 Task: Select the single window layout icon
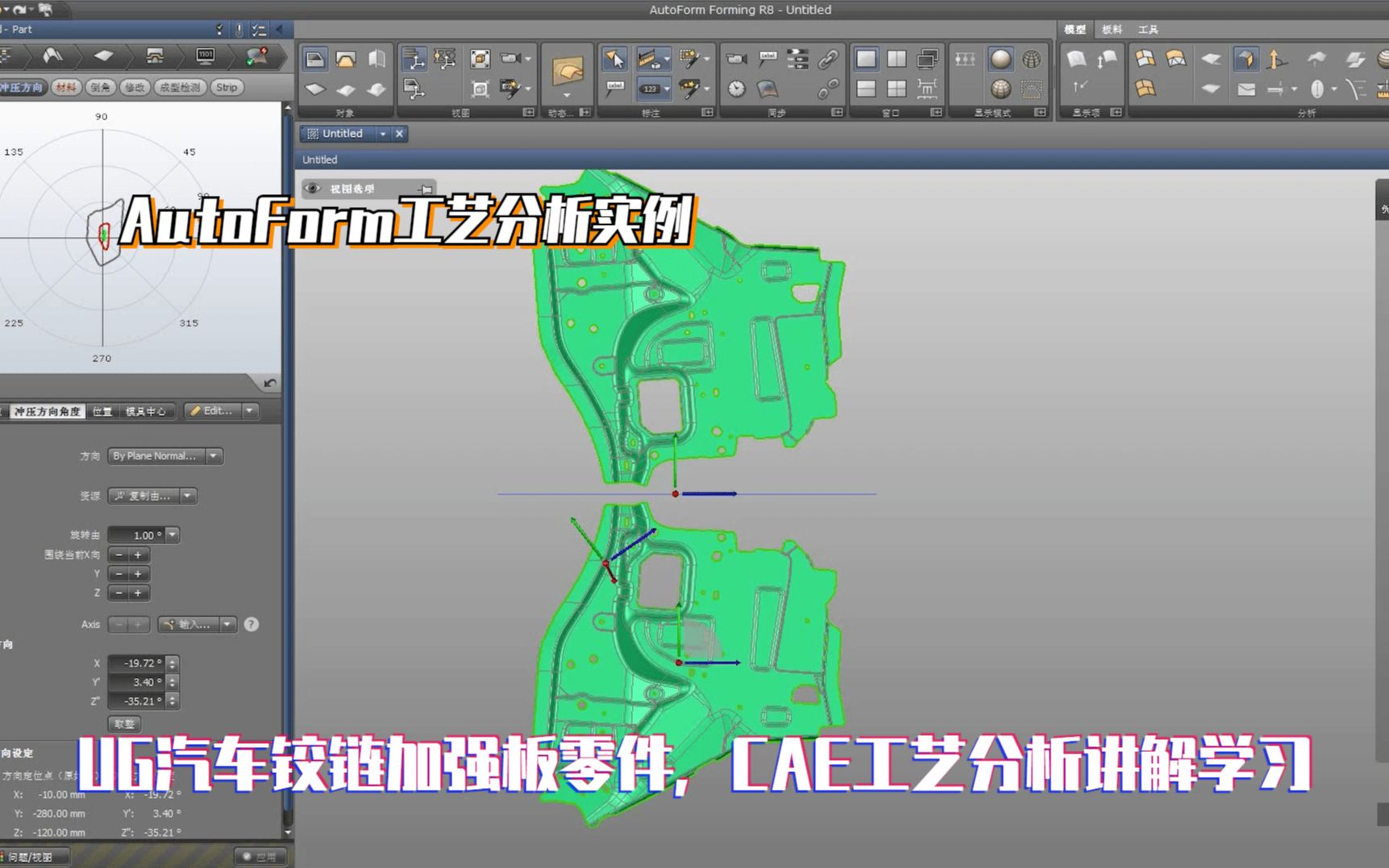[866, 59]
